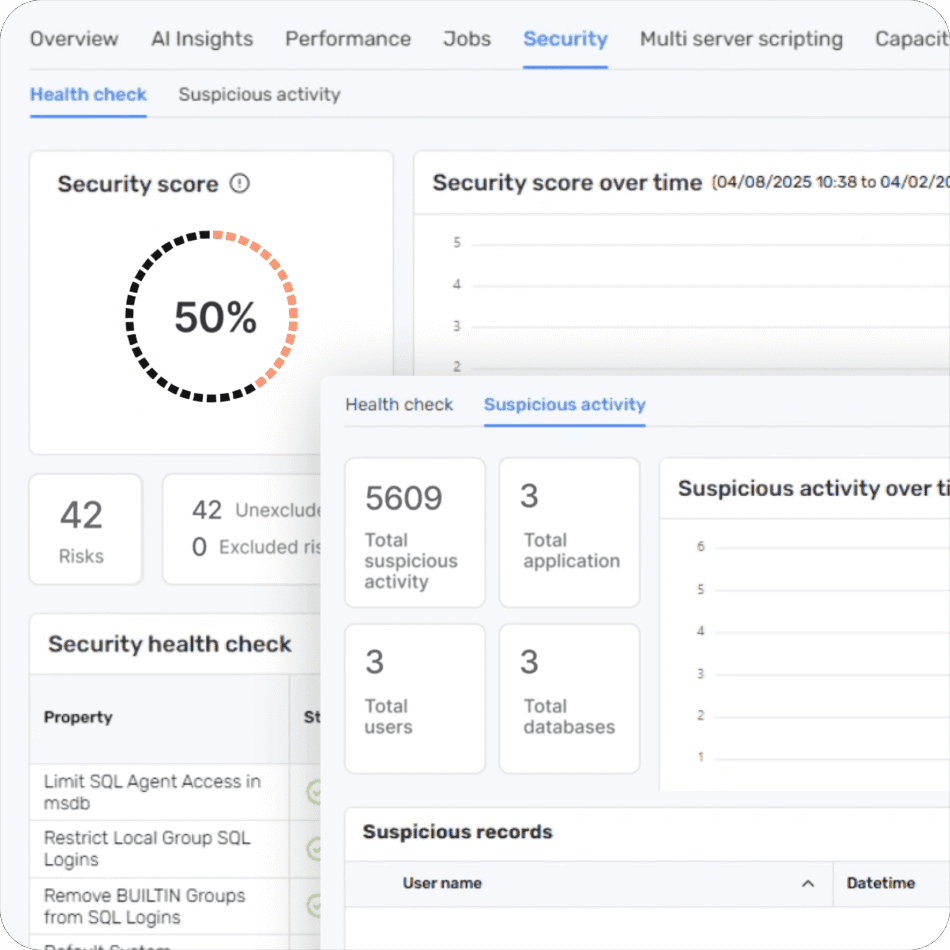Click status check icon for Restrict Local Group

[x=314, y=849]
